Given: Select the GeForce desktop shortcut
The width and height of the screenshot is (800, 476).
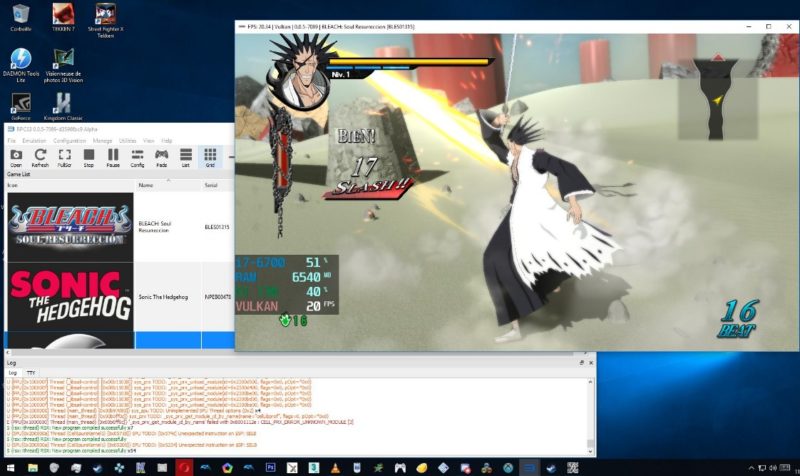Looking at the screenshot, I should coord(20,107).
